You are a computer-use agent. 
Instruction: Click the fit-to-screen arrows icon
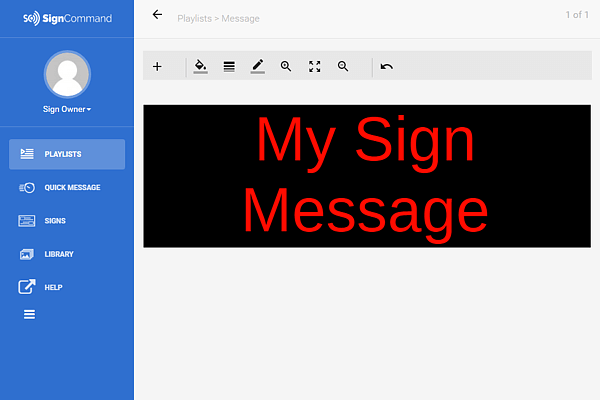click(315, 66)
